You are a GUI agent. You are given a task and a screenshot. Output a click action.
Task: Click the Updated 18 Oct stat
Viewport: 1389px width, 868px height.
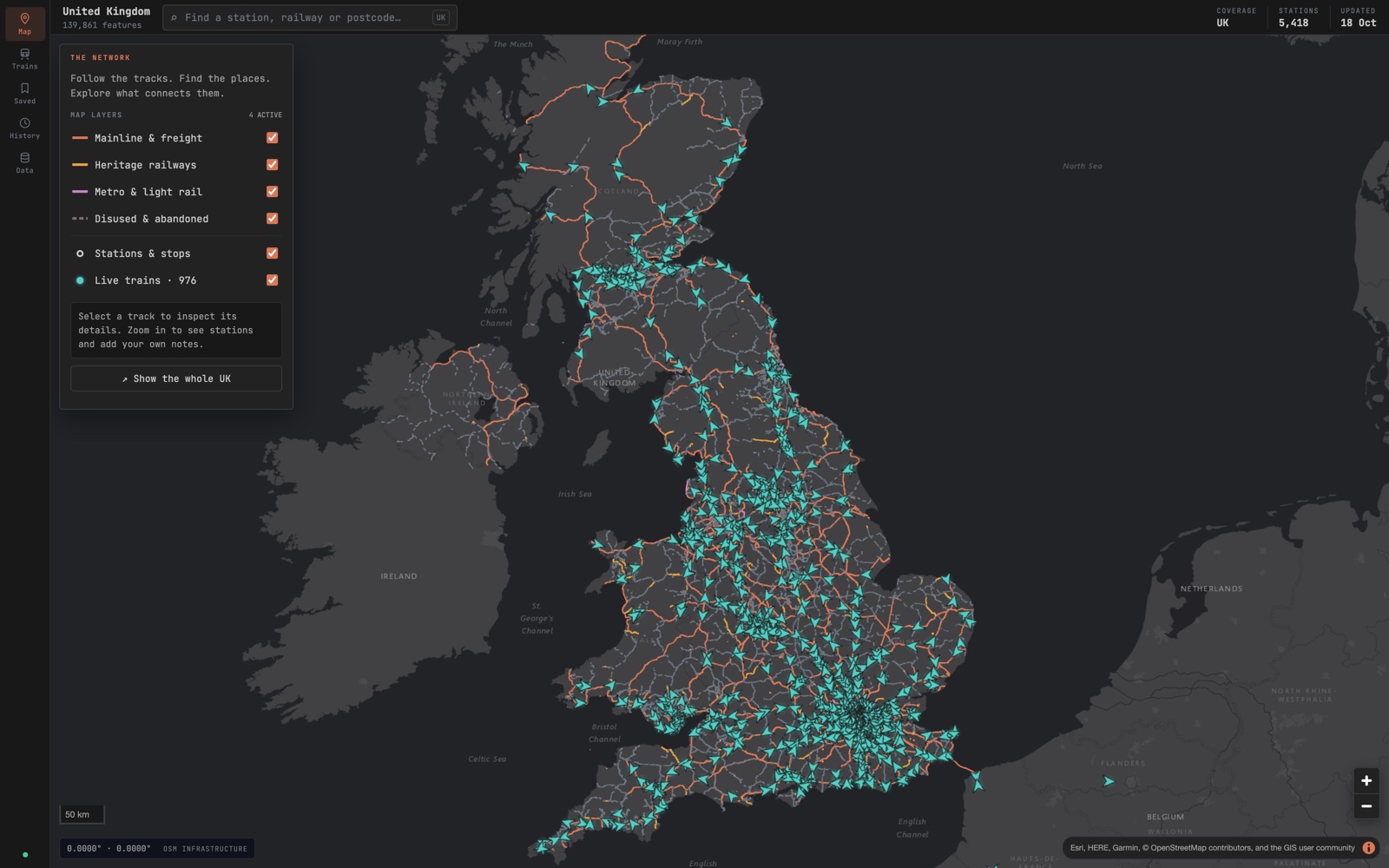[x=1358, y=17]
